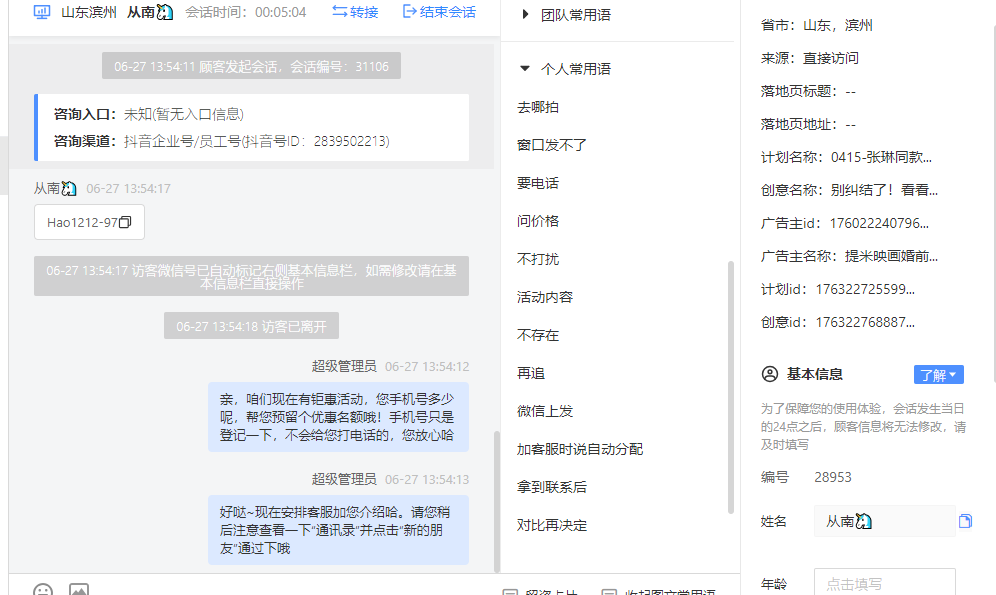Pick the 活动内容 quick phrase
Screen dimensions: 996x595
pyautogui.click(x=545, y=297)
